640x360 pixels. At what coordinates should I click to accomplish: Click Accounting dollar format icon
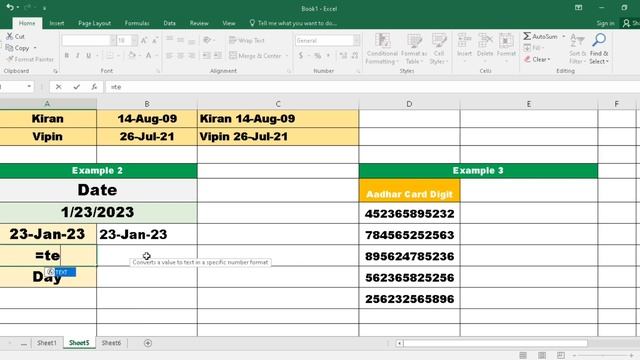[301, 55]
